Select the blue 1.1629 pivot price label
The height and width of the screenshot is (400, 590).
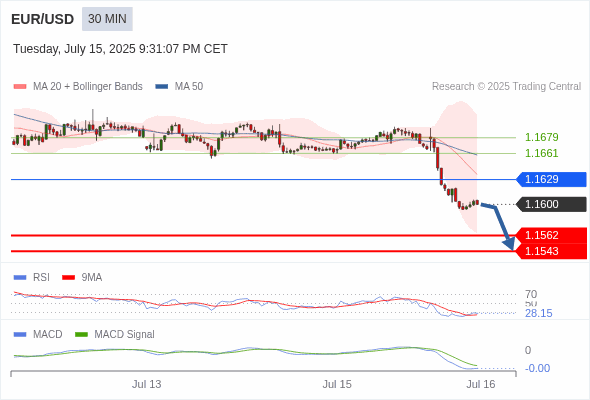[x=551, y=179]
